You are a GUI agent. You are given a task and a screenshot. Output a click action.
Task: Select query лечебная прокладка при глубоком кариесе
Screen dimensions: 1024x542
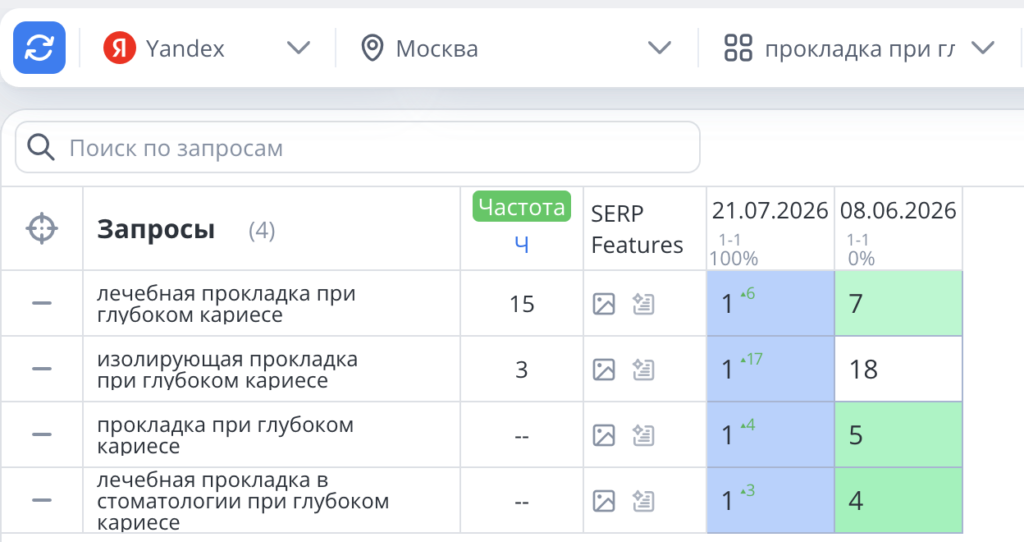click(226, 304)
